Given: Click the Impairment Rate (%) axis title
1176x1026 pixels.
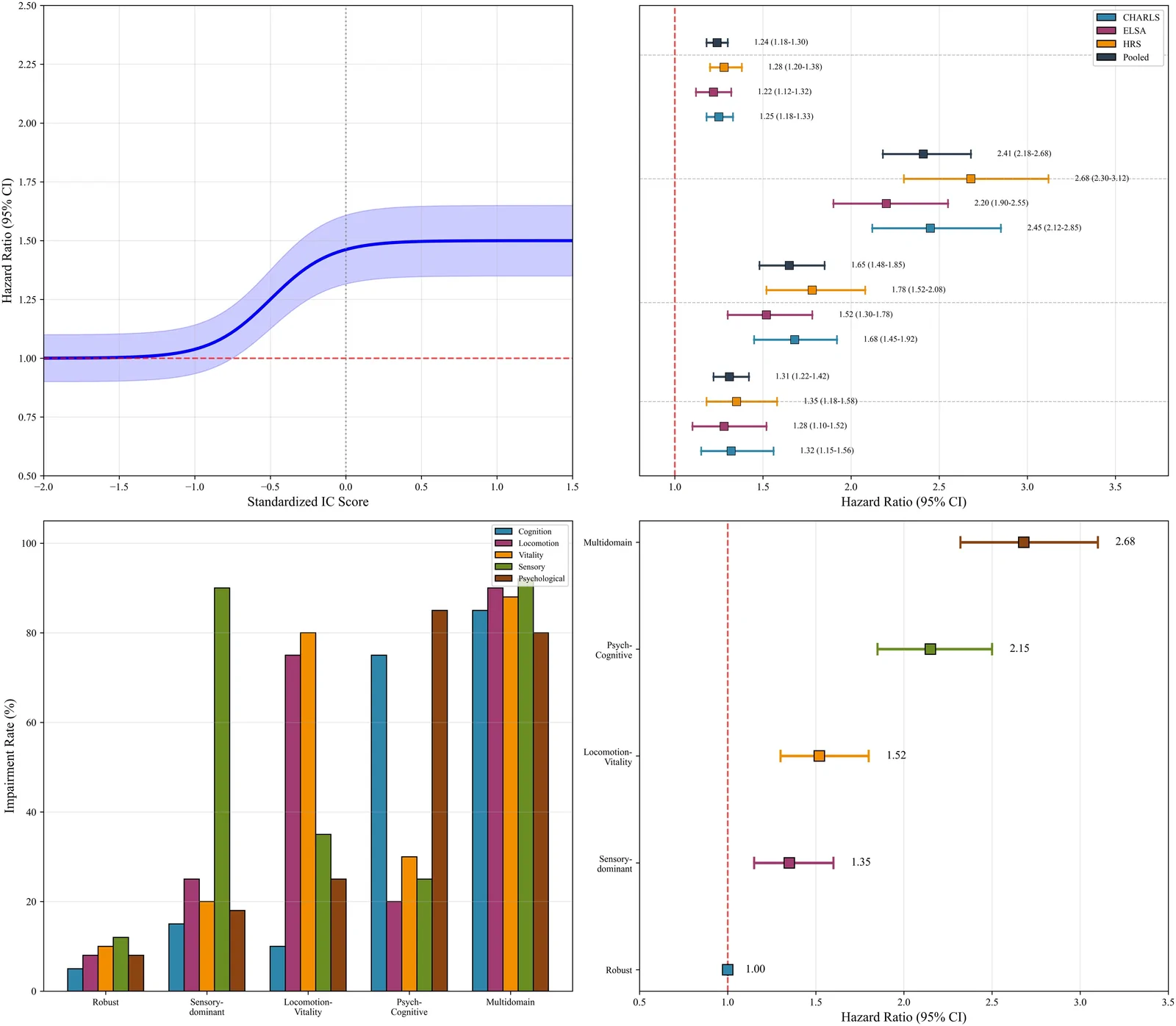Looking at the screenshot, I should (10, 756).
